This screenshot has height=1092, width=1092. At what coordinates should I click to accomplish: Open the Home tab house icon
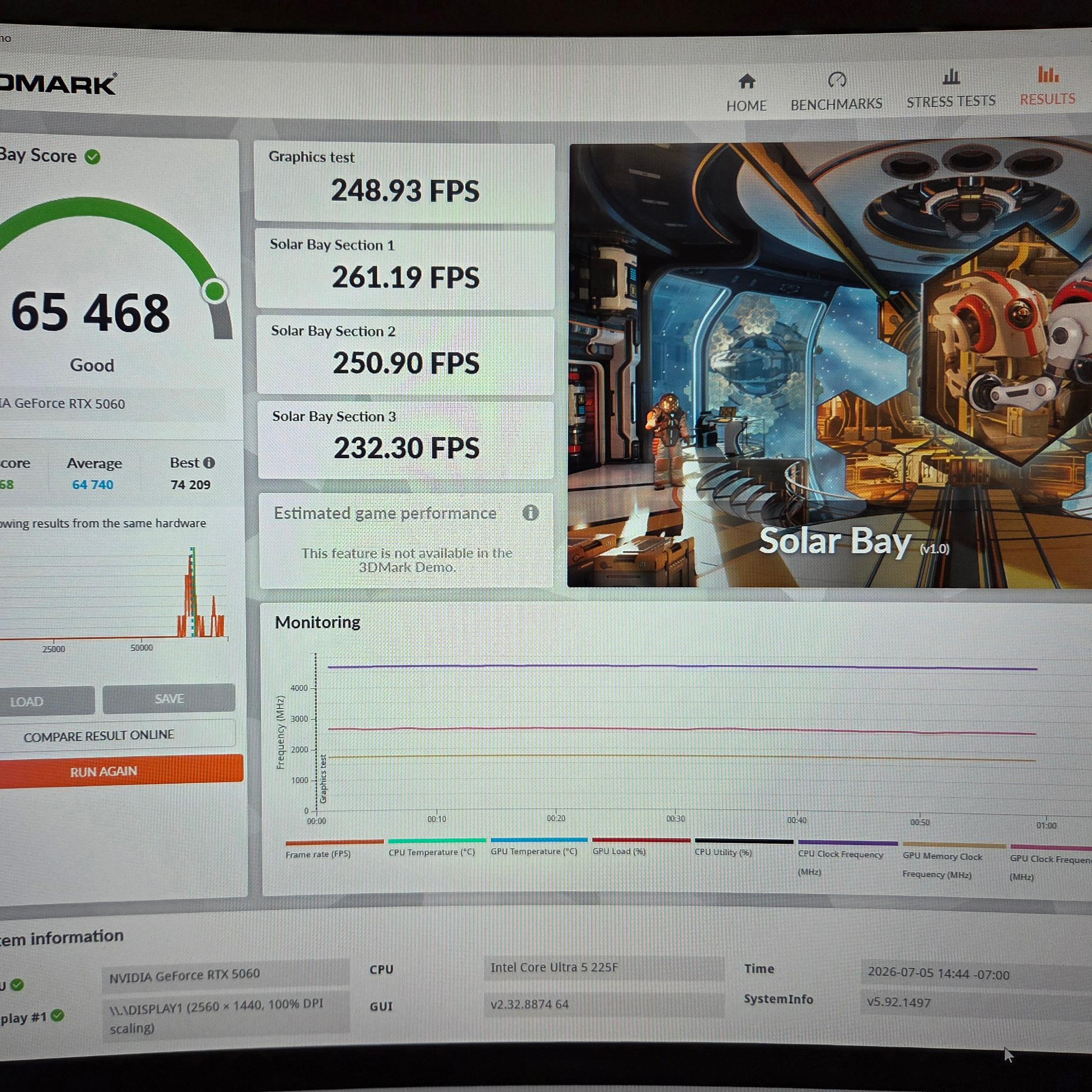[746, 82]
